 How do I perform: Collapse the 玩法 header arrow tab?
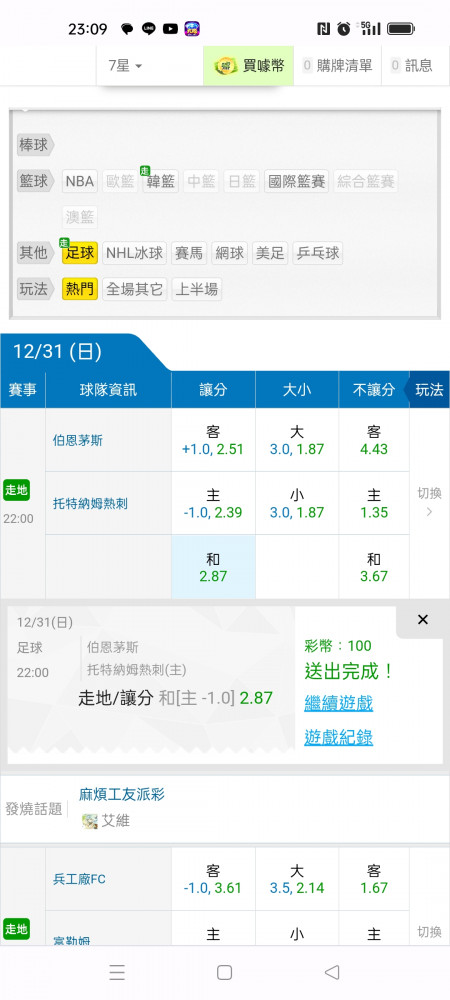(428, 390)
